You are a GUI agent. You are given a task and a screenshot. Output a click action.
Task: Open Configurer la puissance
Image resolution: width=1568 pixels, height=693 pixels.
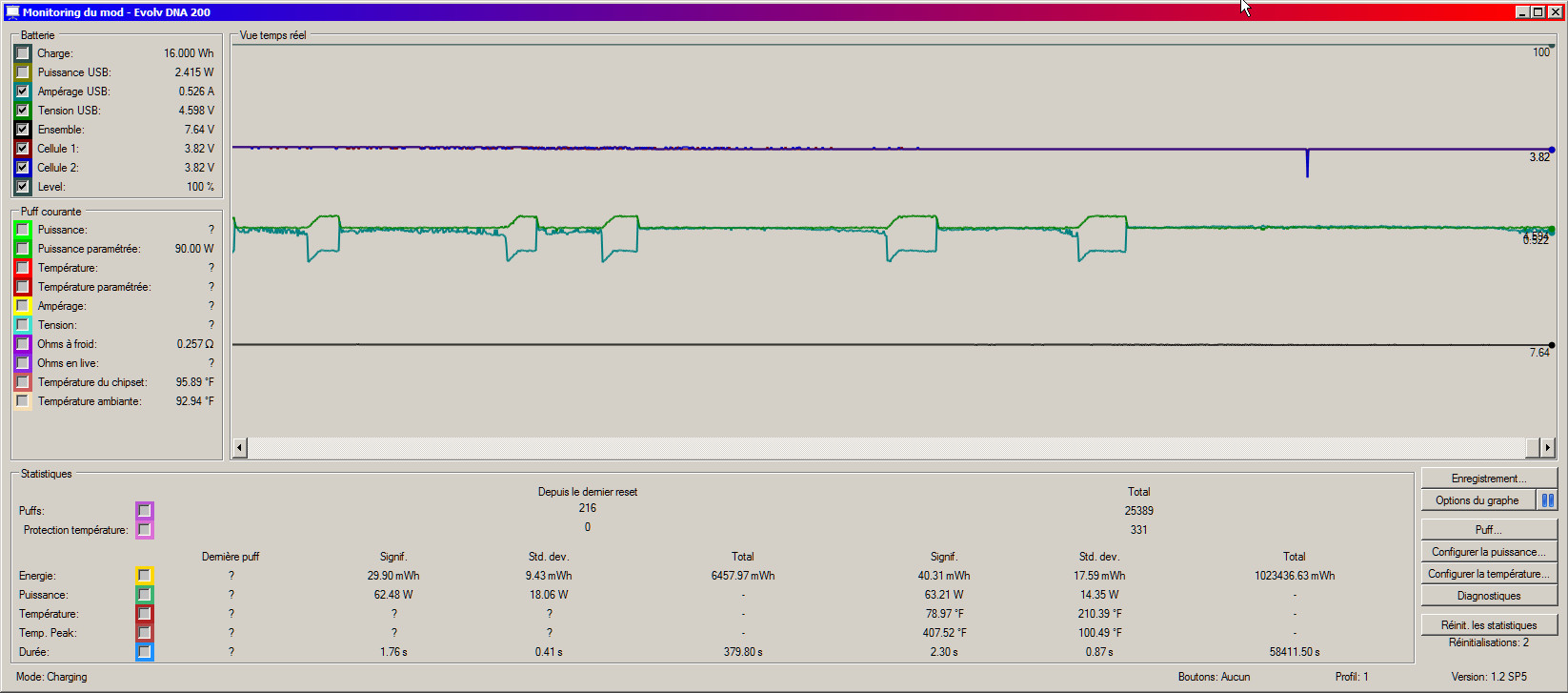(1488, 552)
